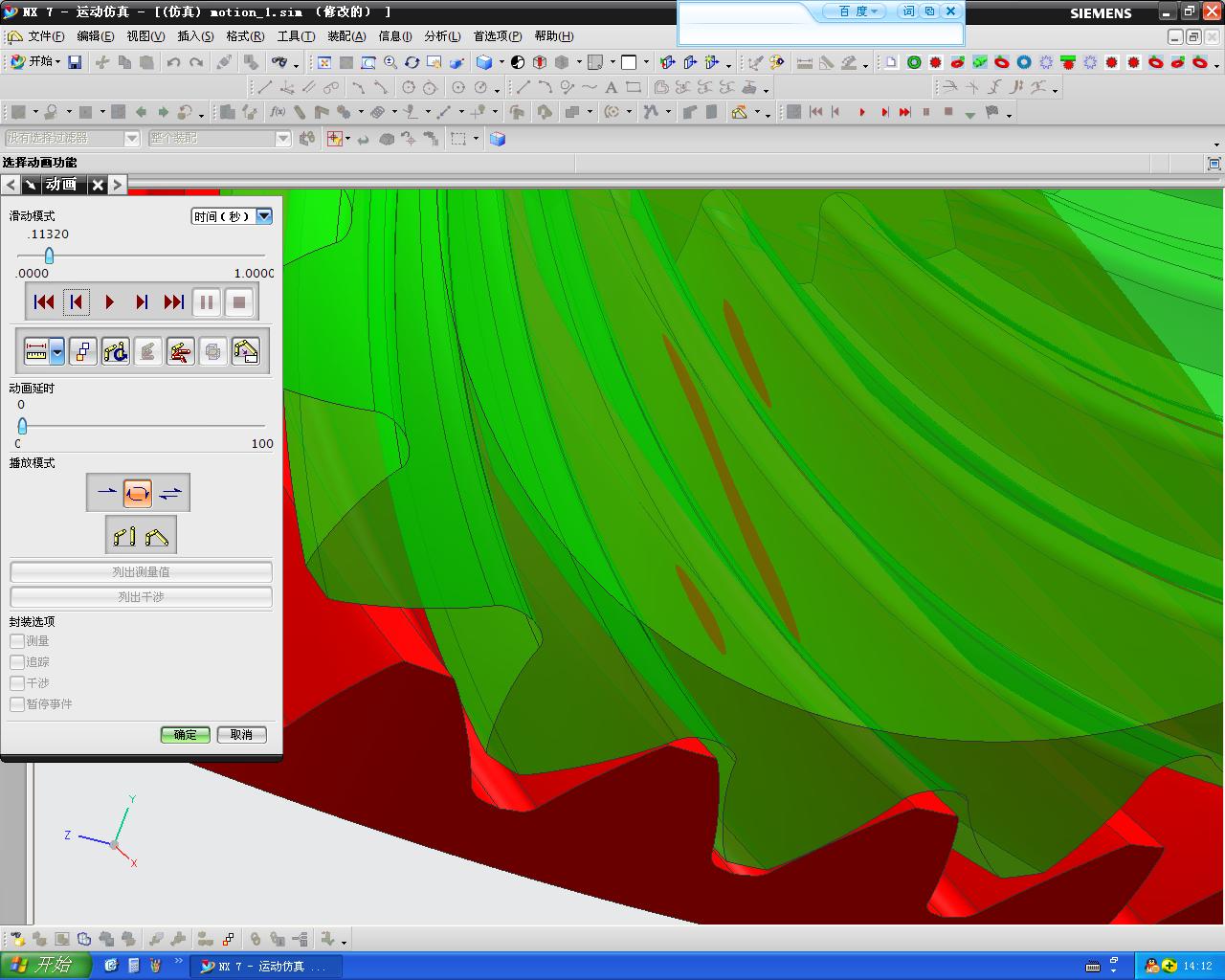Click the dialog pin arrow icon

(x=31, y=185)
